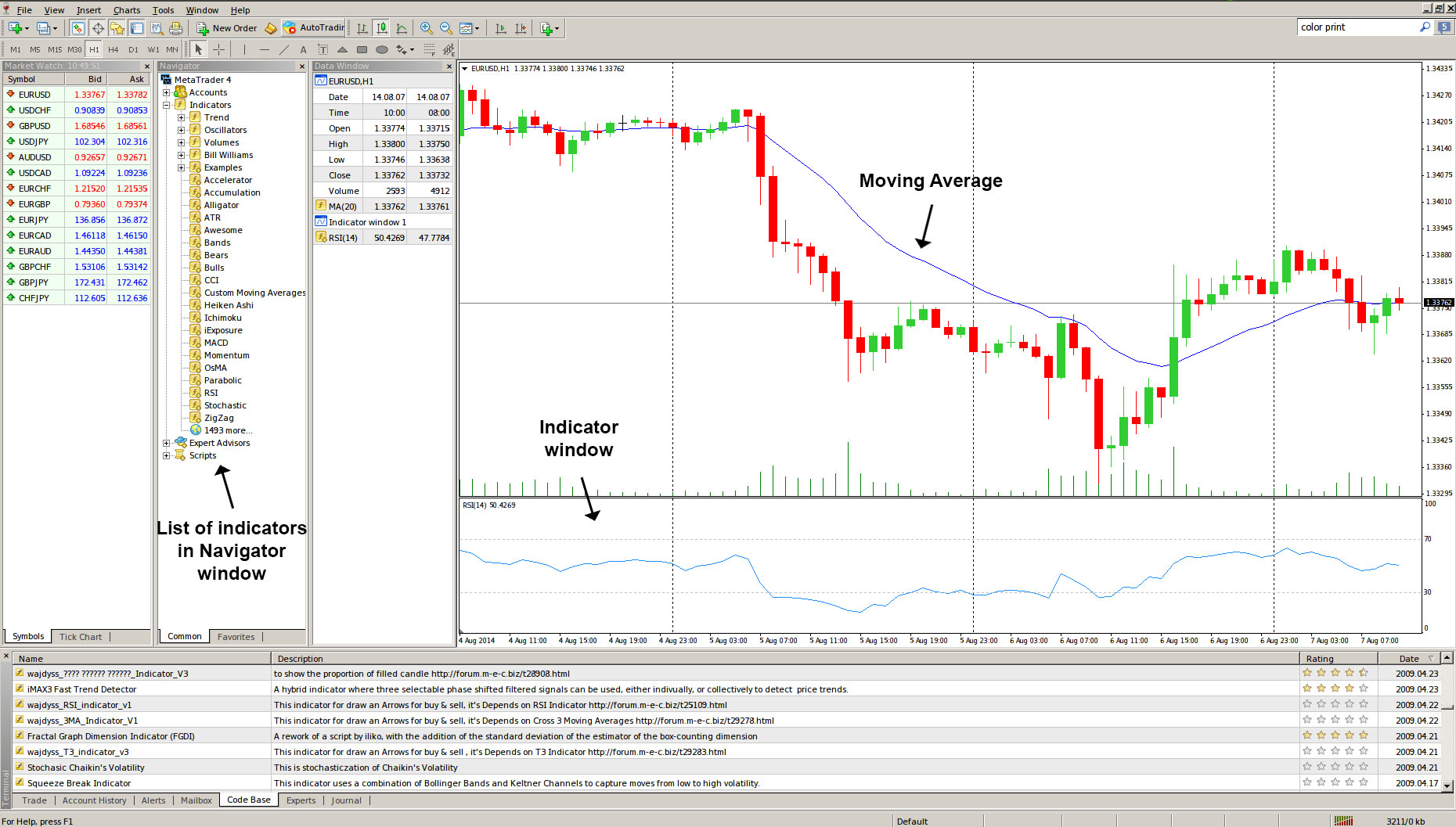Select GBPUSD row in Market Watch
1456x827 pixels.
[77, 126]
